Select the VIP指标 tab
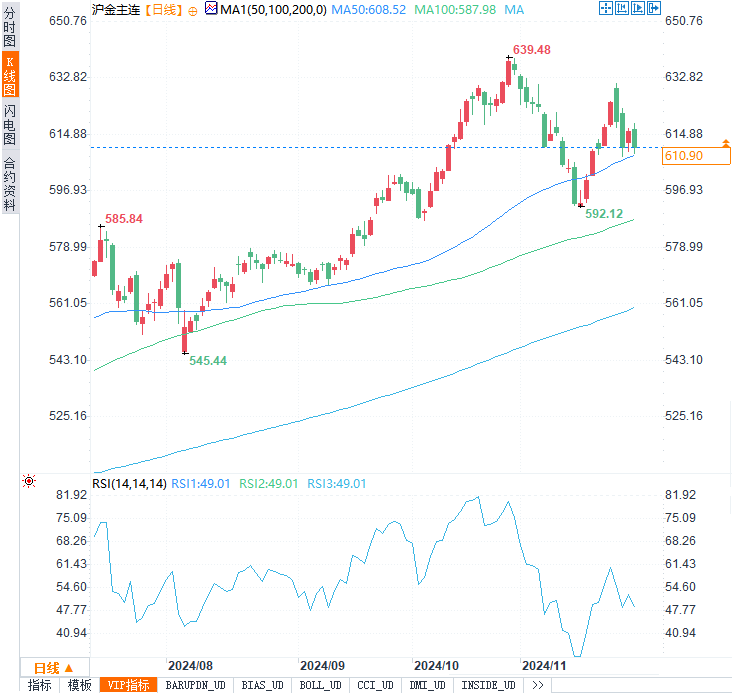The image size is (732, 693). click(128, 685)
